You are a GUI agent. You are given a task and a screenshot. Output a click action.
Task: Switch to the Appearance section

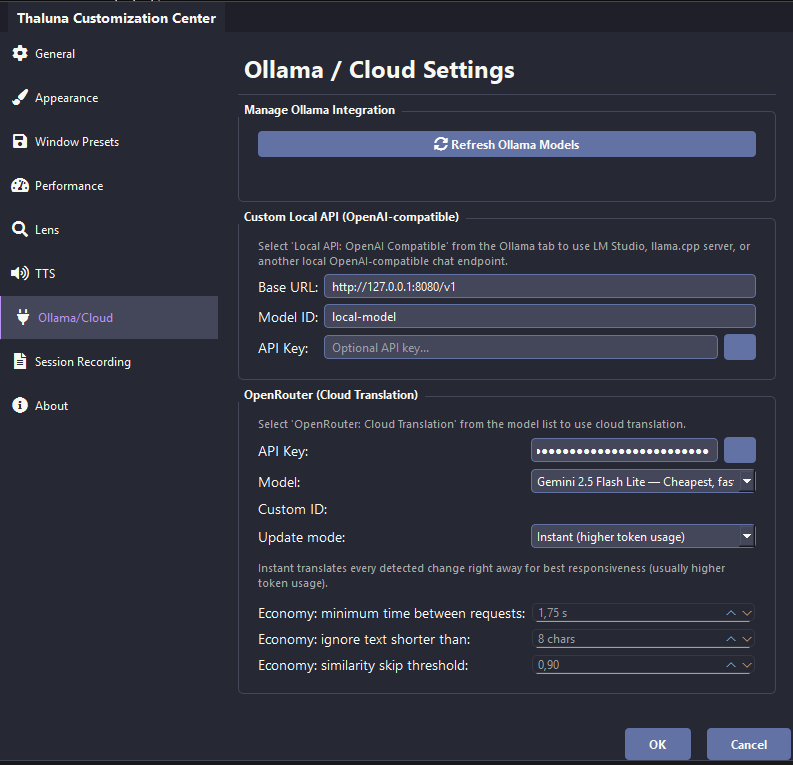point(109,98)
